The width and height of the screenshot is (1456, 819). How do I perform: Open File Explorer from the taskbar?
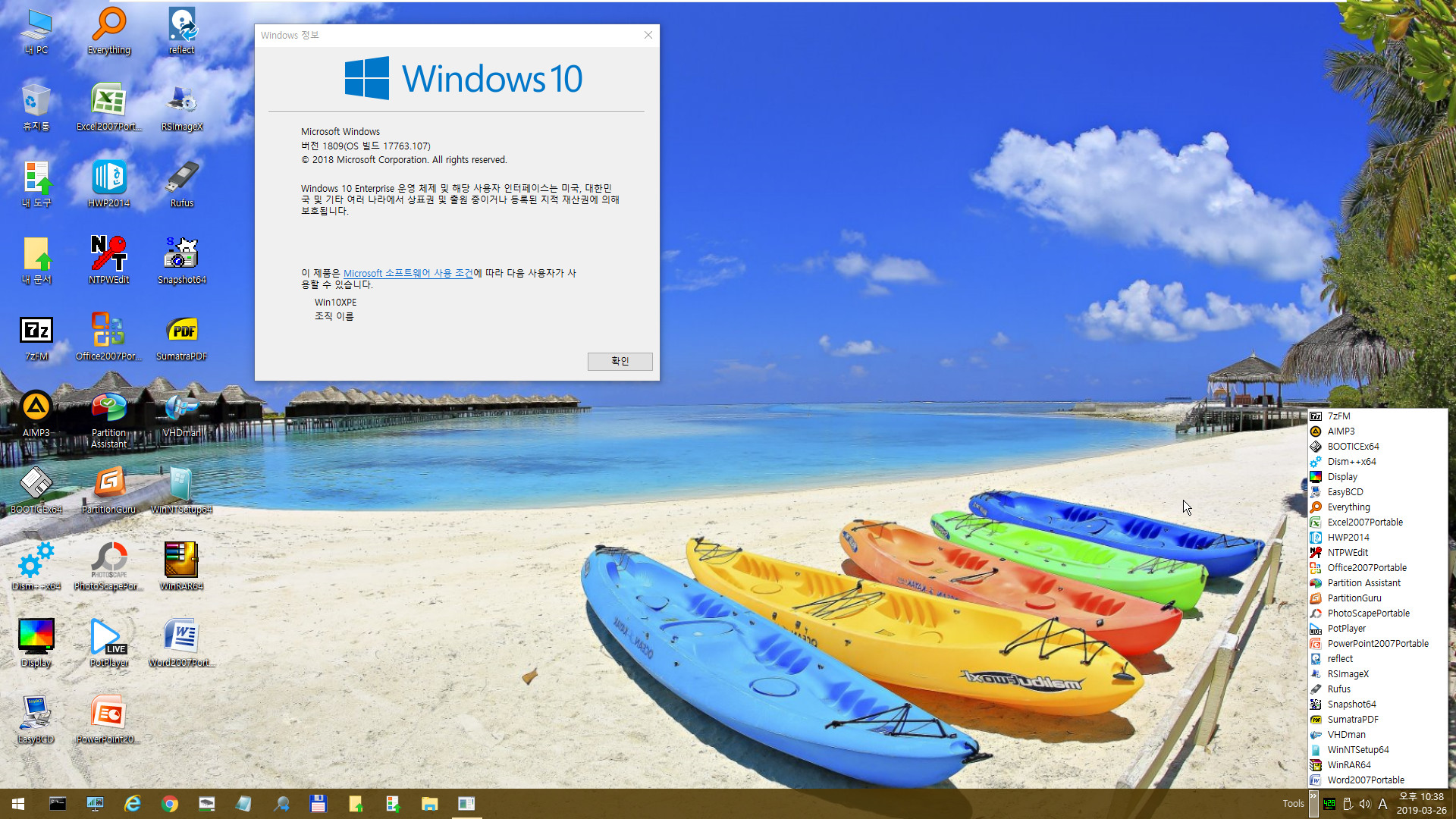pyautogui.click(x=429, y=804)
